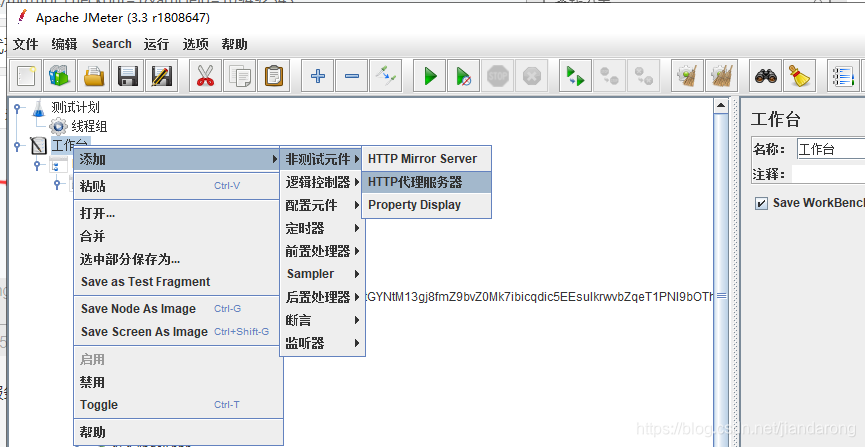The width and height of the screenshot is (865, 447).
Task: Choose 选中部分保存为... menu entry
Action: (178, 259)
